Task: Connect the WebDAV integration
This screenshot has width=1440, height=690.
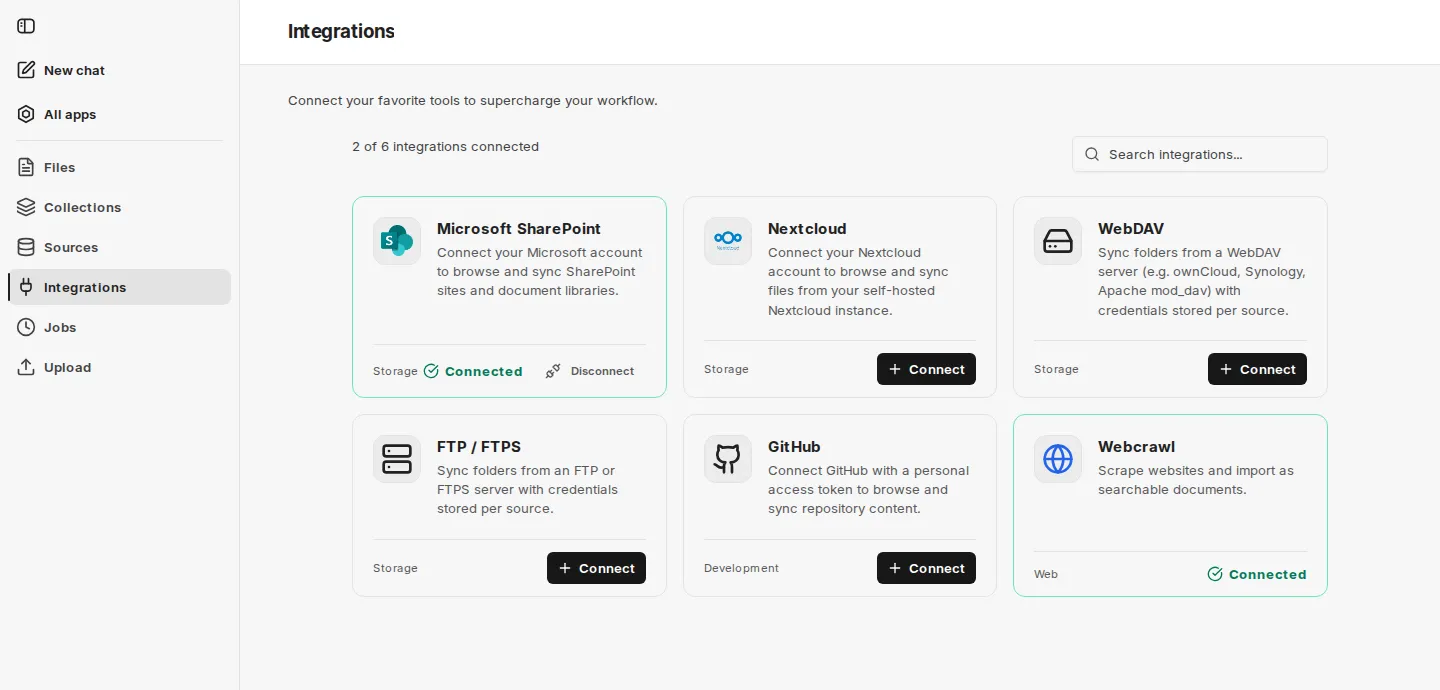Action: (x=1257, y=369)
